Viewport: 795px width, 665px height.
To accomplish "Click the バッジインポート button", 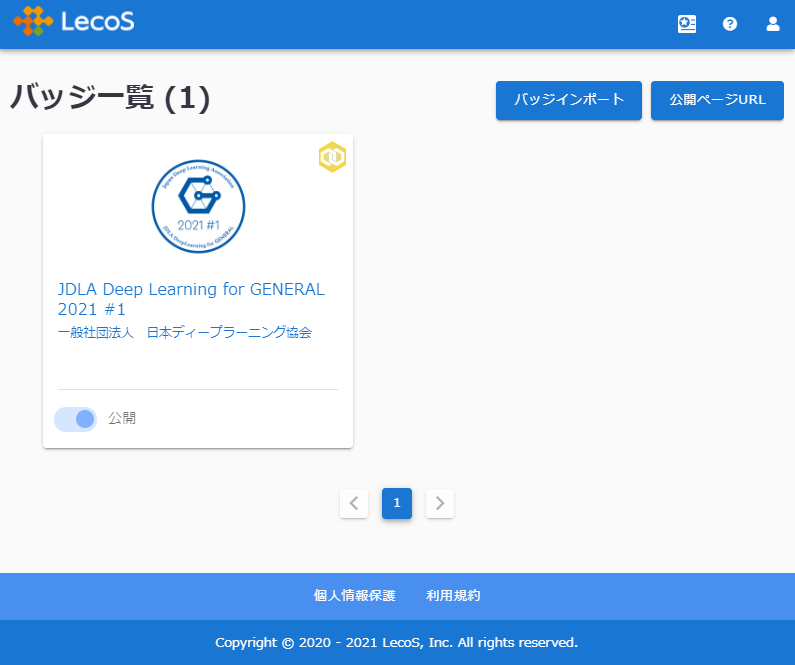I will point(569,100).
